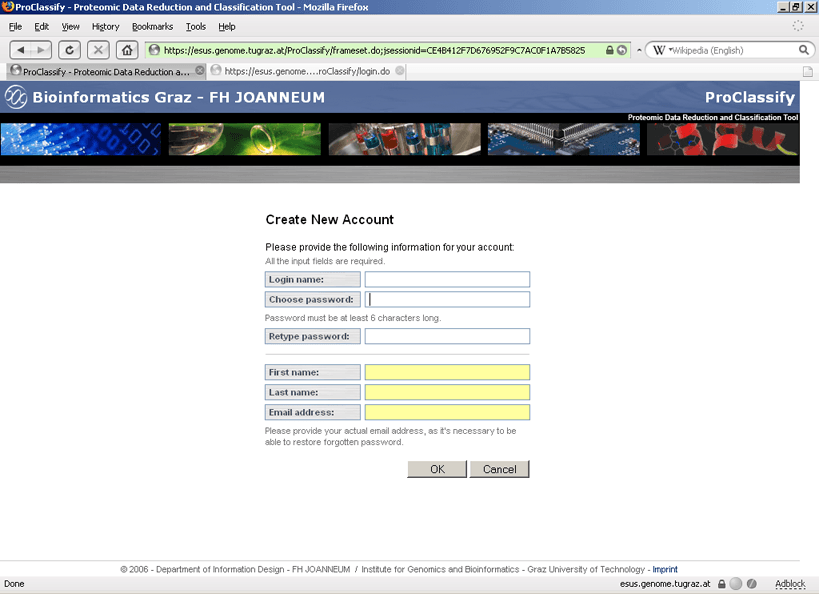The width and height of the screenshot is (819, 594).
Task: Open the Tools menu
Action: 196,27
